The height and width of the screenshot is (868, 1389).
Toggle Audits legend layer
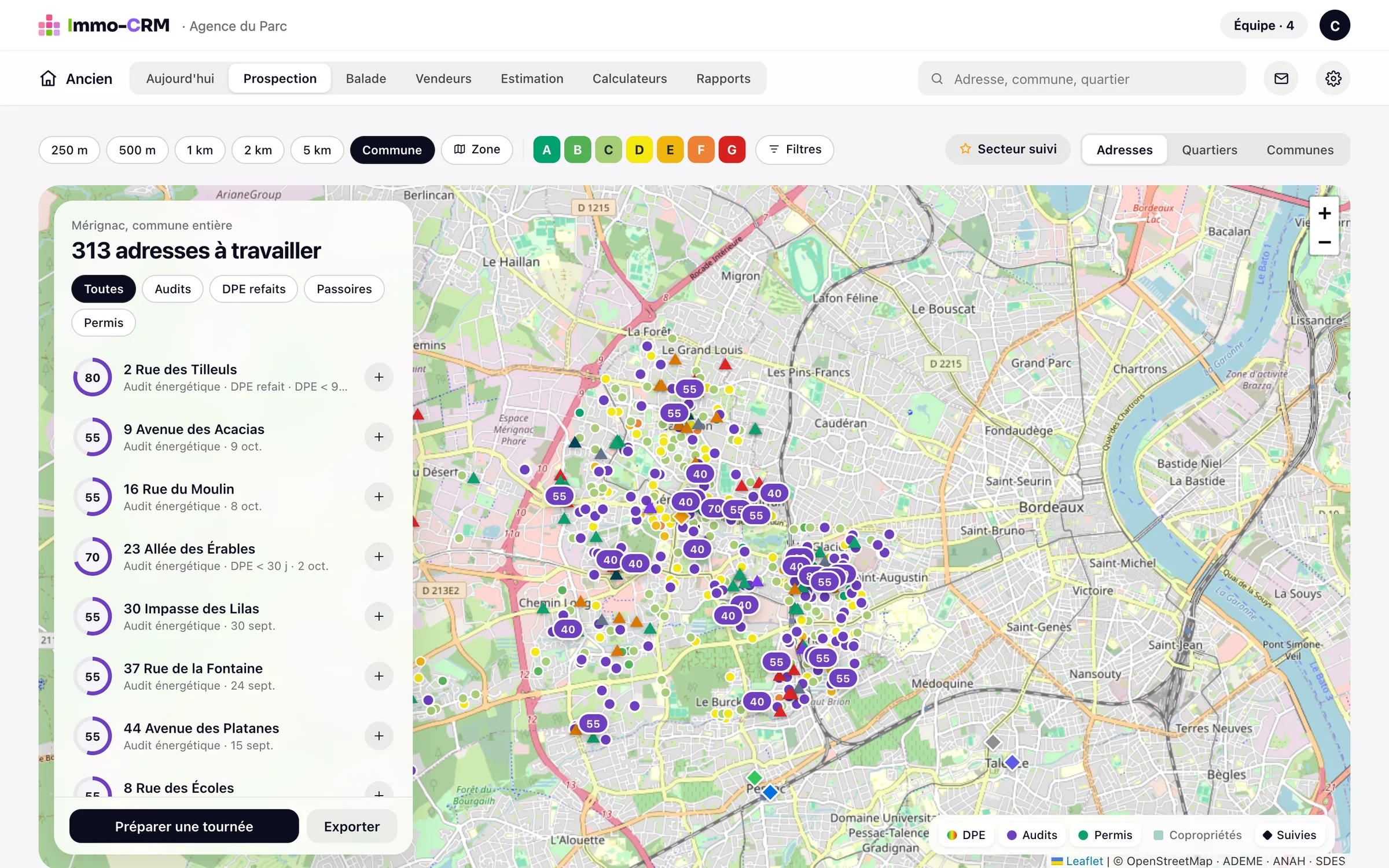[x=1032, y=835]
